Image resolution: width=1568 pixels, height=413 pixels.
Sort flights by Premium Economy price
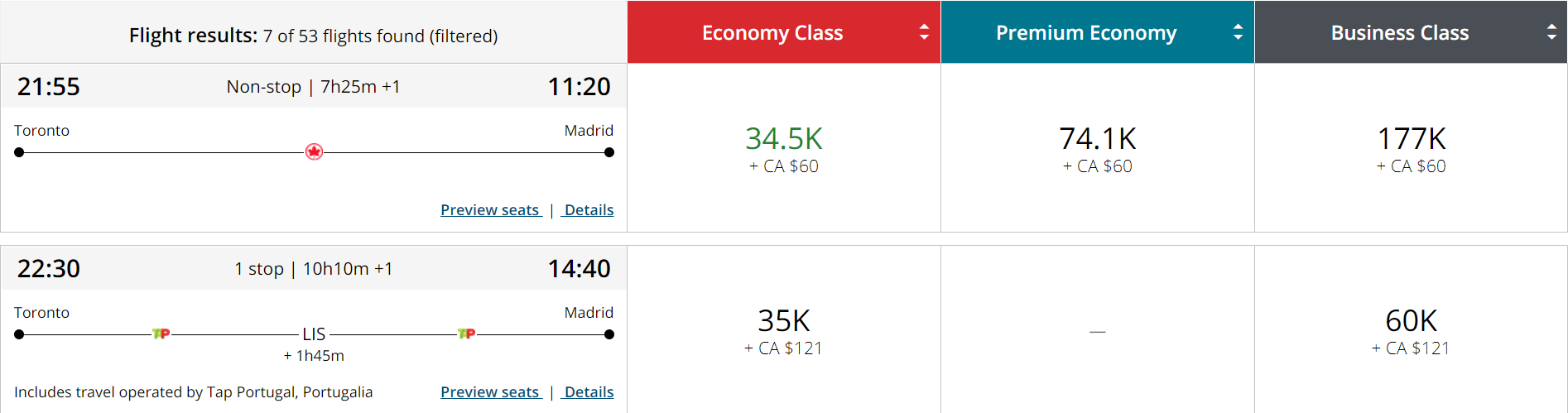pyautogui.click(x=1238, y=32)
